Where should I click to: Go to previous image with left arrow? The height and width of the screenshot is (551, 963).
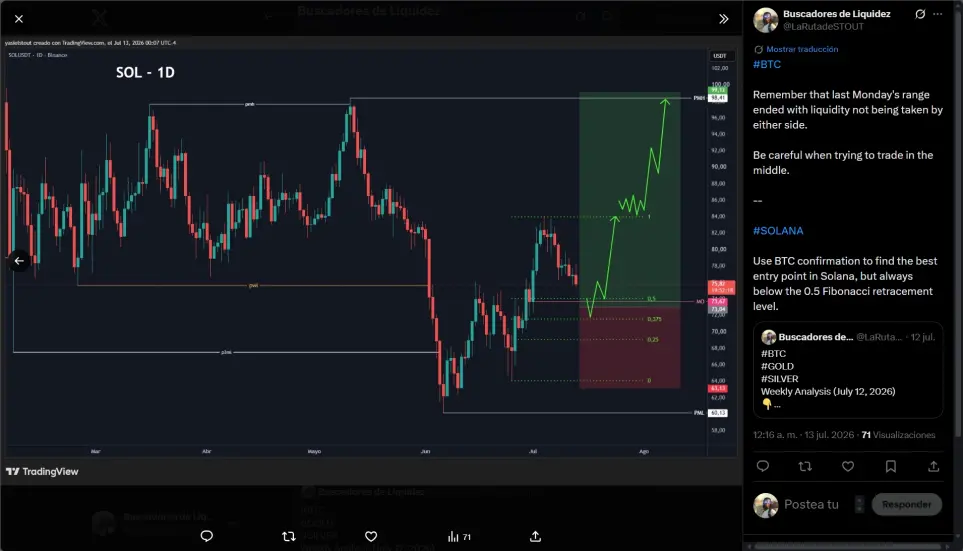coord(19,261)
